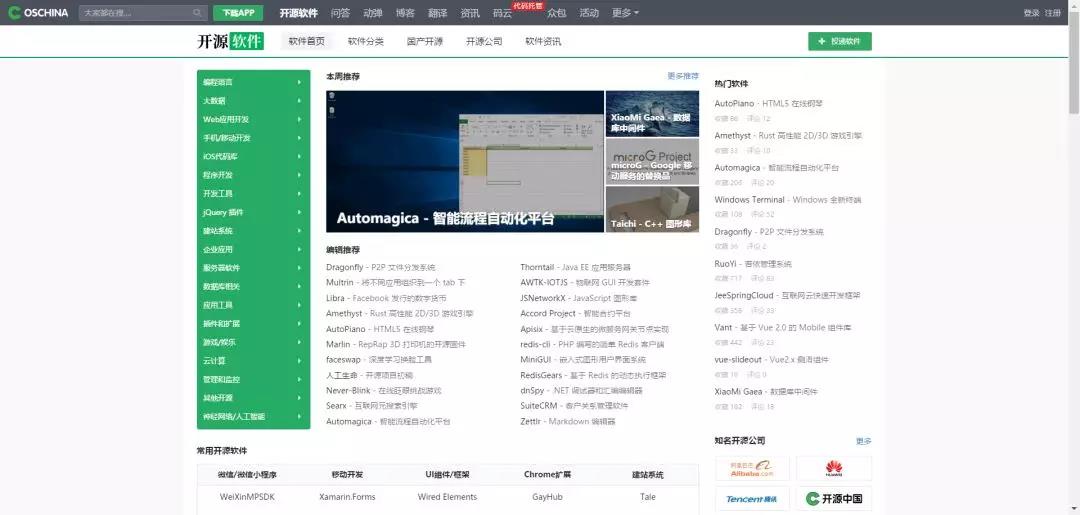Open 码云 in top navigation

[502, 12]
